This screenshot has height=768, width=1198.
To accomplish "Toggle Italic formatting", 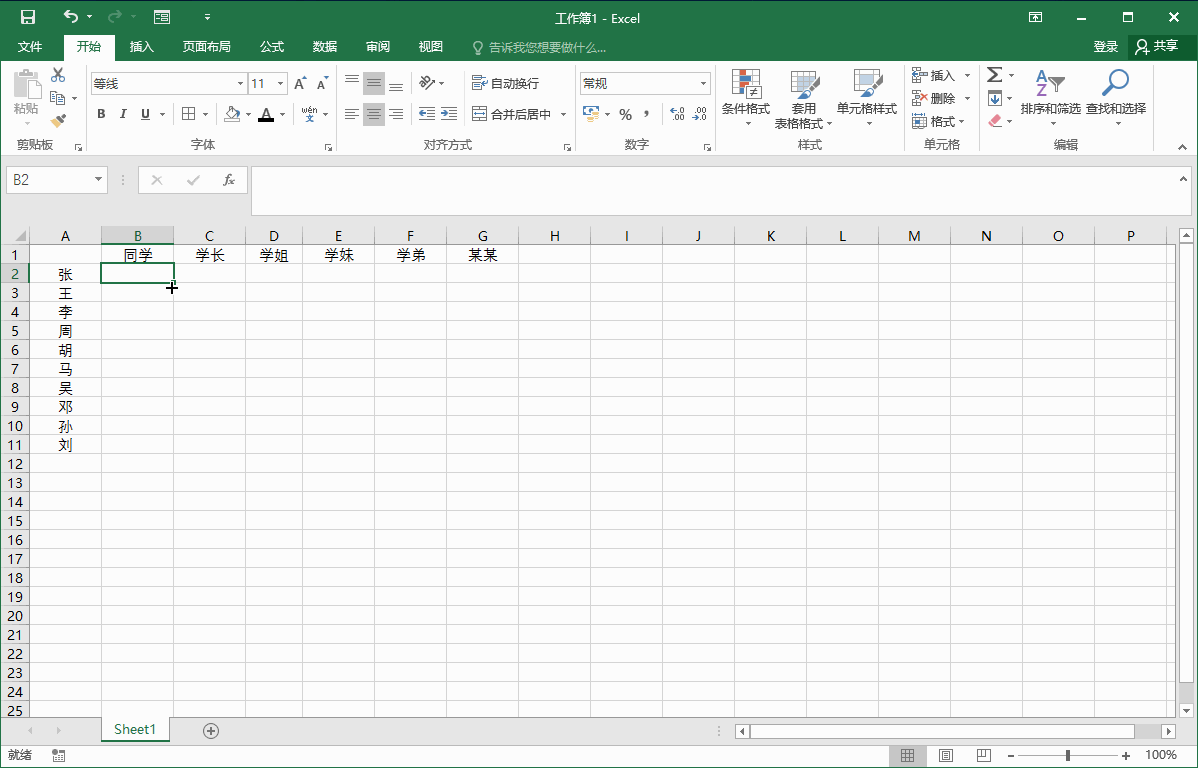I will coord(123,114).
